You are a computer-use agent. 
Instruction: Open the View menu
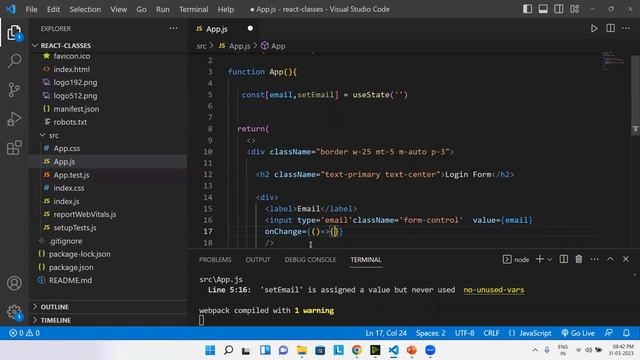118,9
